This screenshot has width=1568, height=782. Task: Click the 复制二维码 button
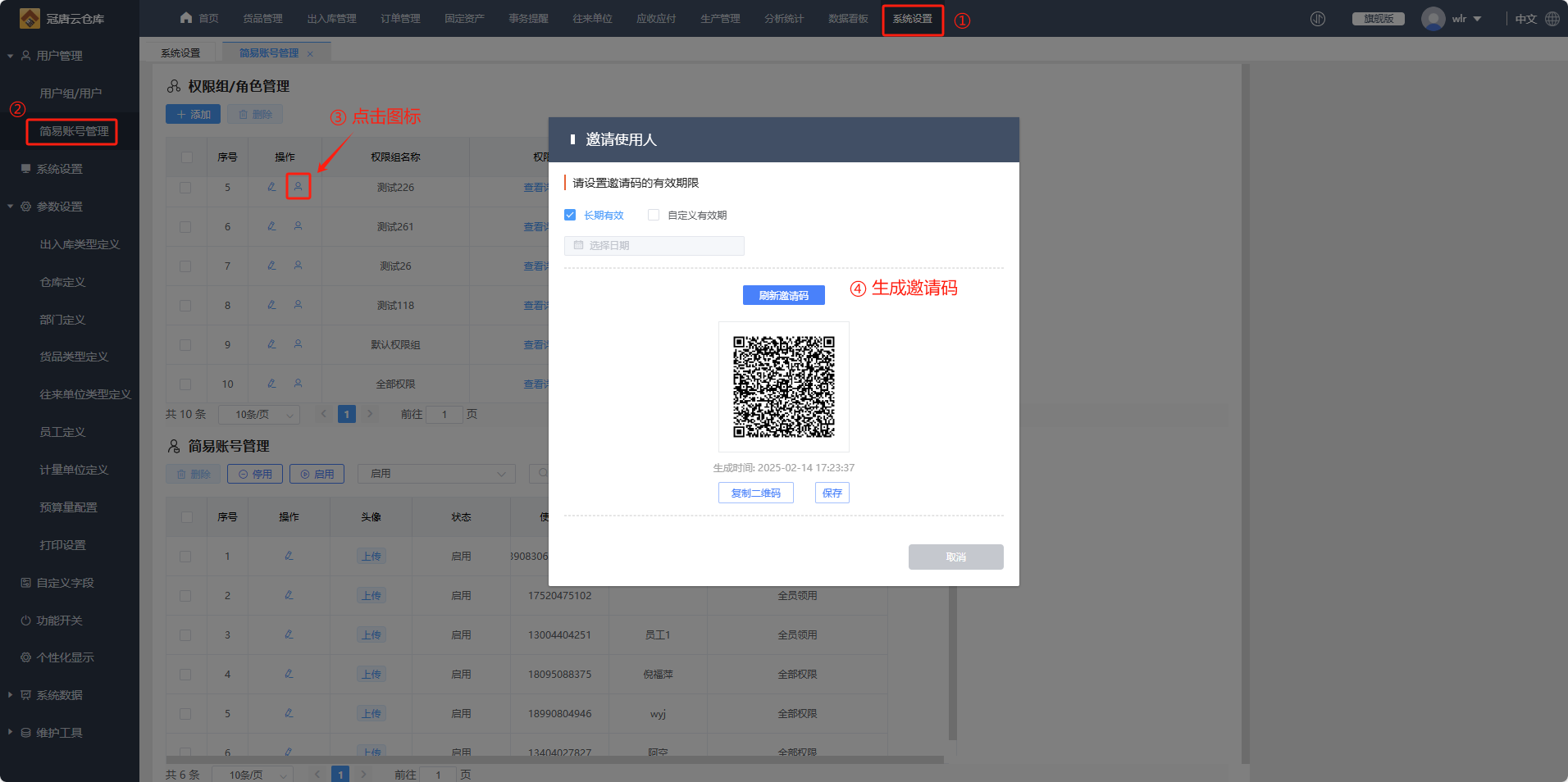(x=755, y=493)
